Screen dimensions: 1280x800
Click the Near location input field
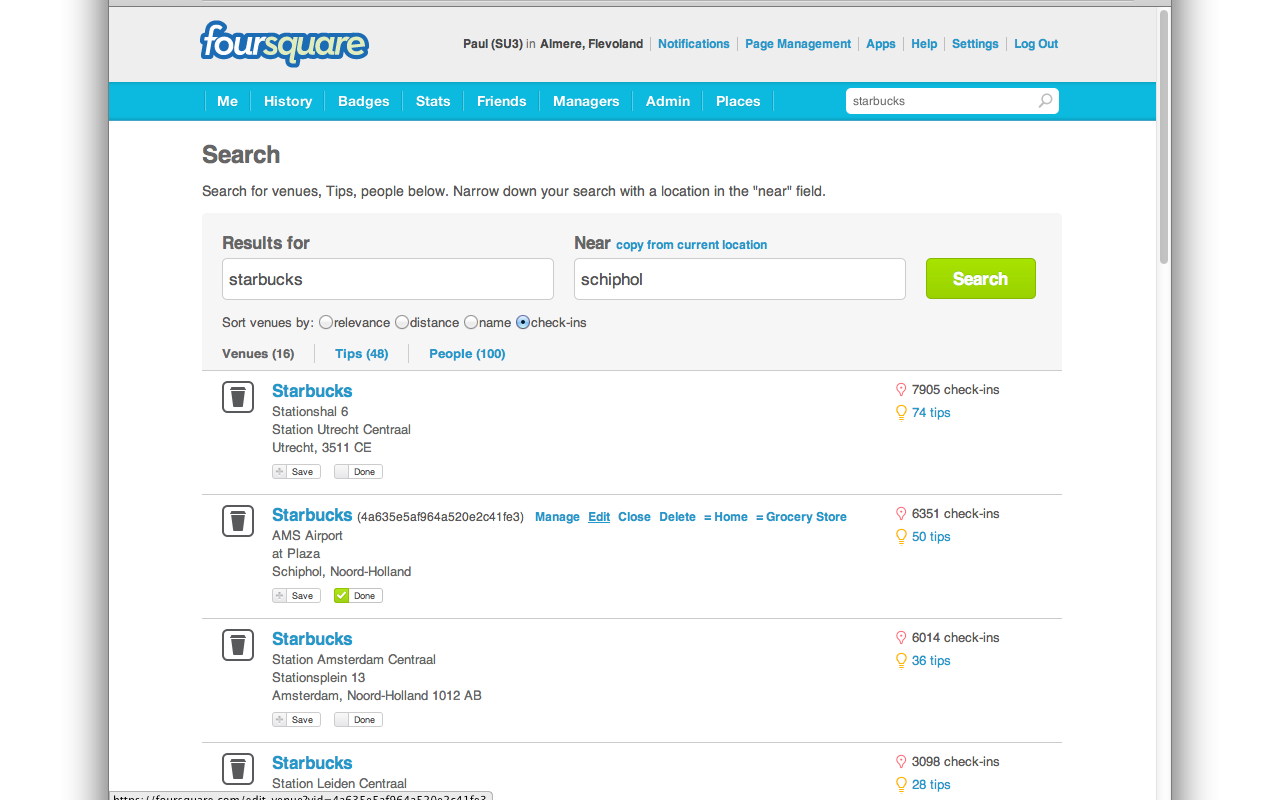[740, 279]
